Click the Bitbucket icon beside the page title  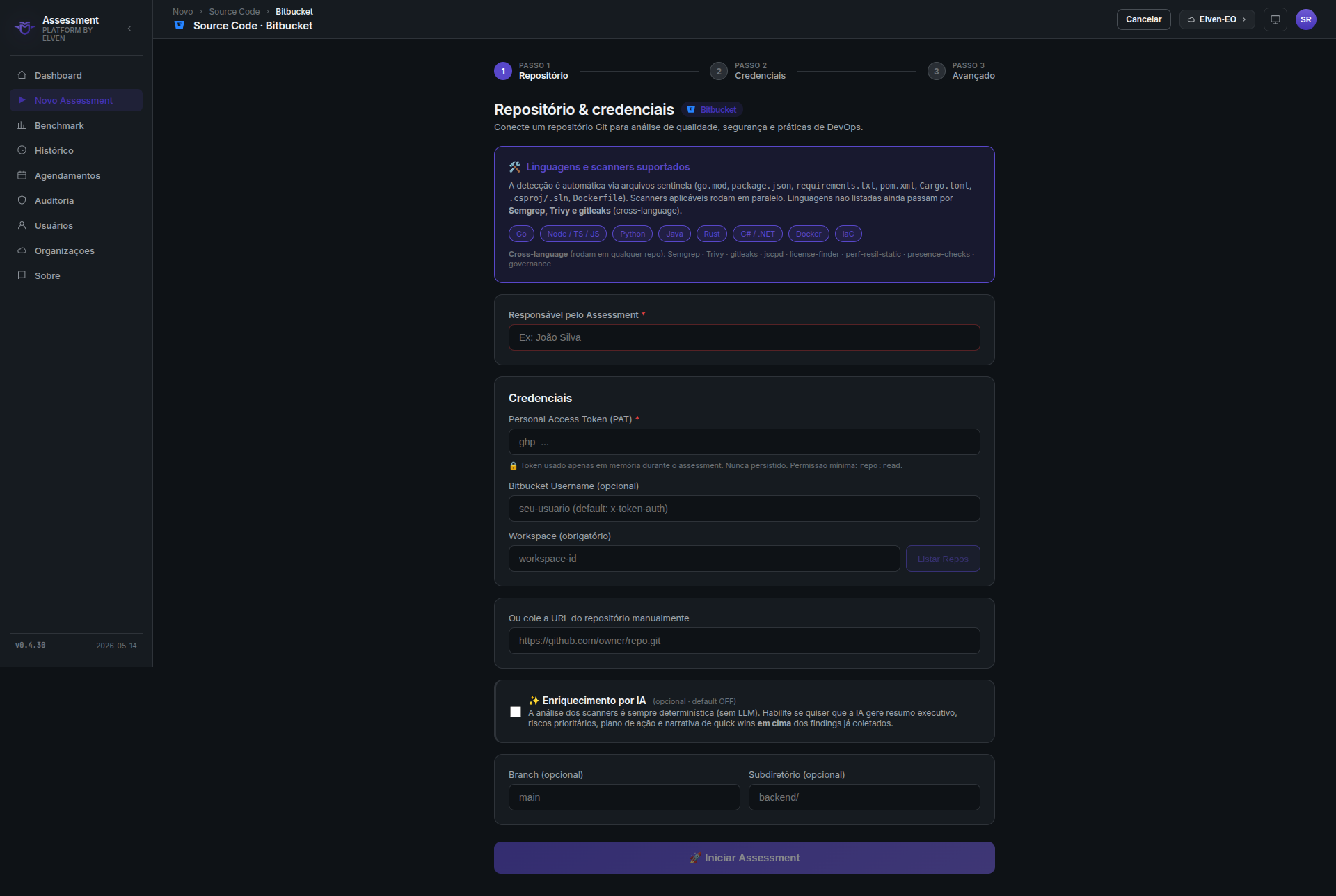[180, 26]
